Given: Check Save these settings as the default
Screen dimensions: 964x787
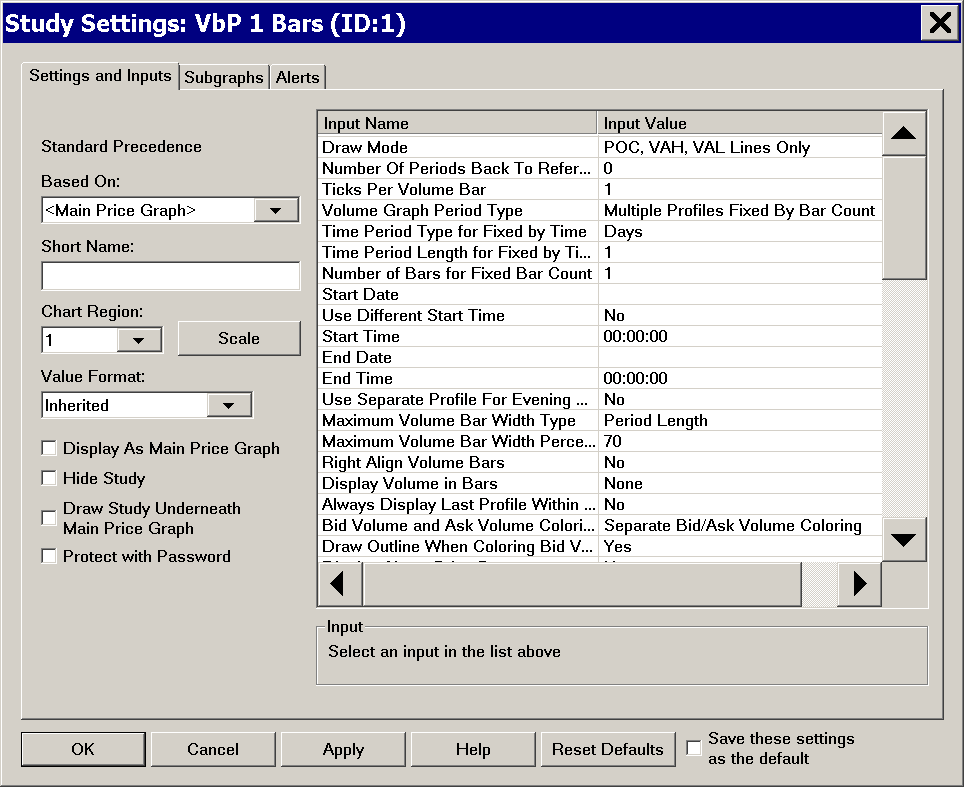Looking at the screenshot, I should coord(694,748).
